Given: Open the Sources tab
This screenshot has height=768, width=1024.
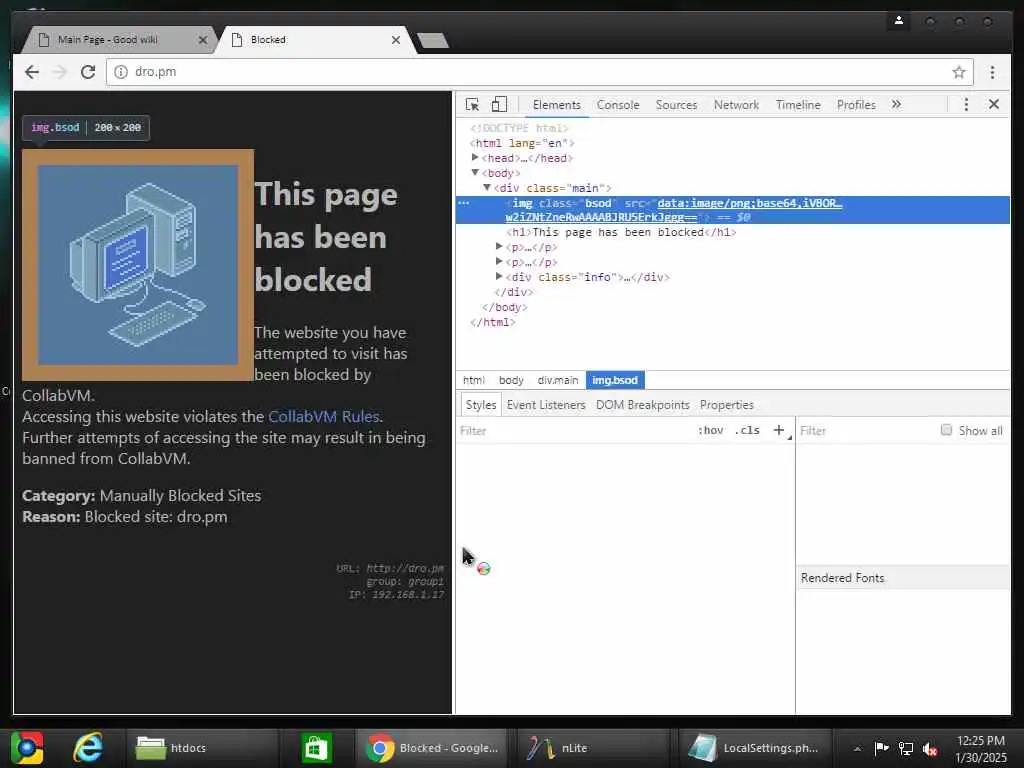Looking at the screenshot, I should click(x=676, y=104).
